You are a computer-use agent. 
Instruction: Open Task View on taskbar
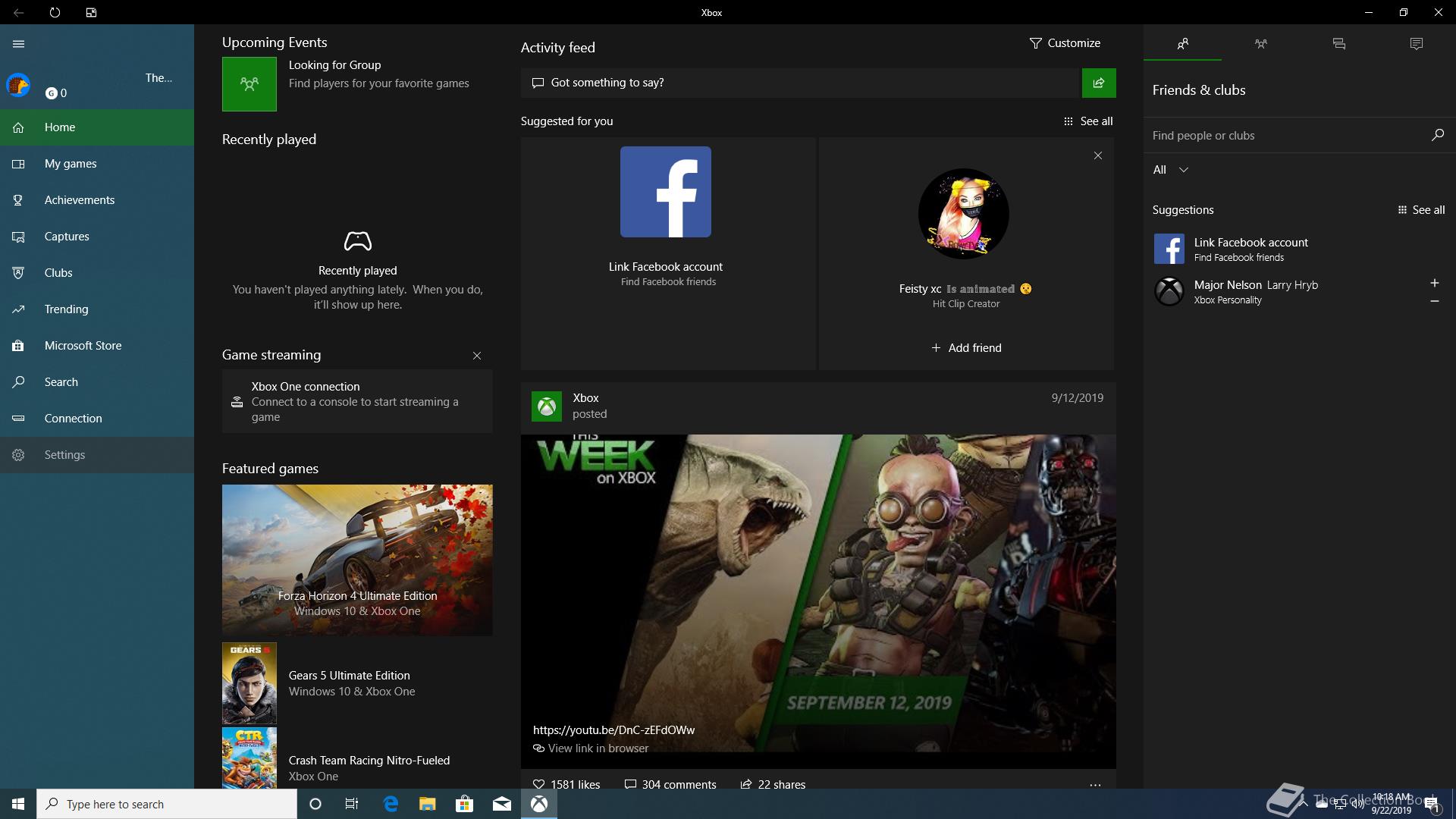[x=352, y=804]
